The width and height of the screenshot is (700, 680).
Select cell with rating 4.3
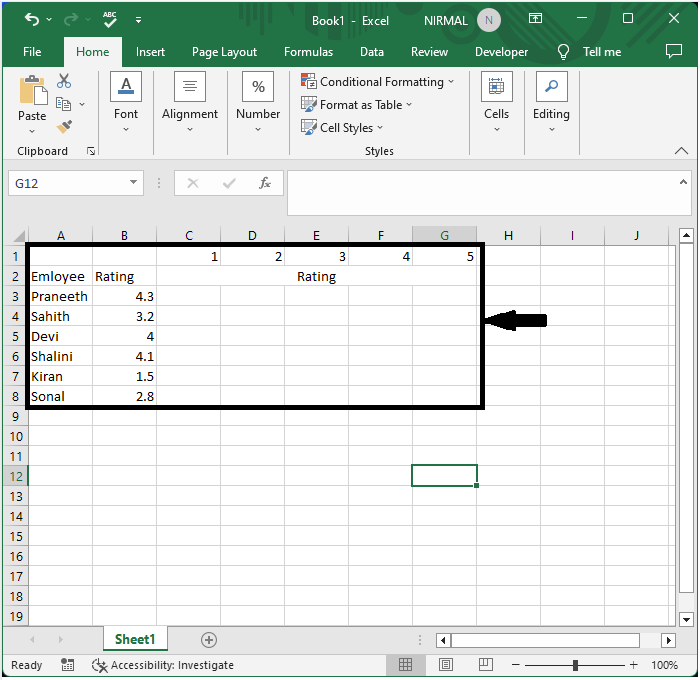(125, 296)
